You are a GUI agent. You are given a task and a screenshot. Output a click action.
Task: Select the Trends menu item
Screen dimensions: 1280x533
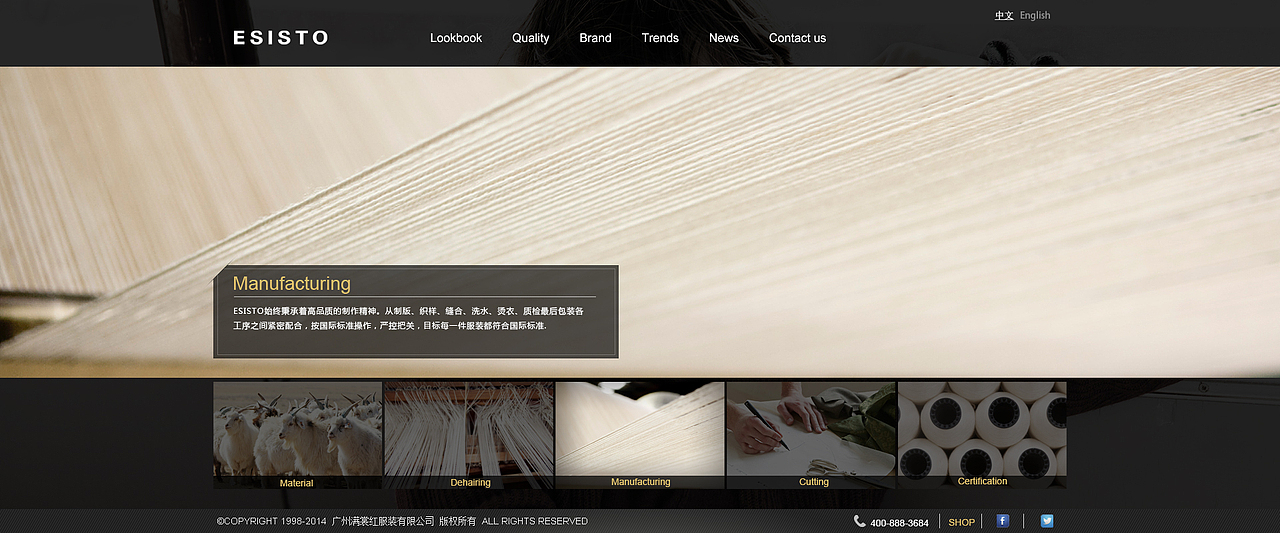(660, 38)
